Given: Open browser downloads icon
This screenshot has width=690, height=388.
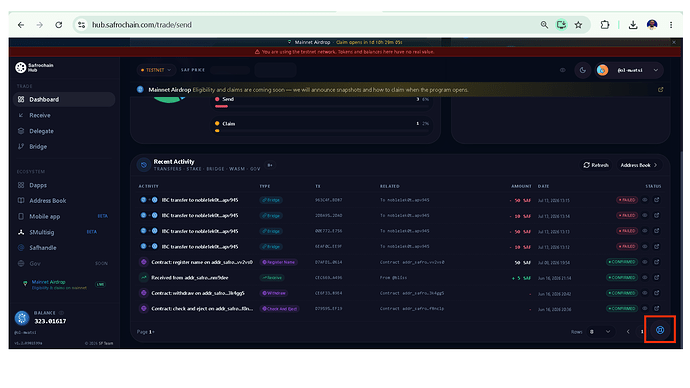Looking at the screenshot, I should point(633,25).
